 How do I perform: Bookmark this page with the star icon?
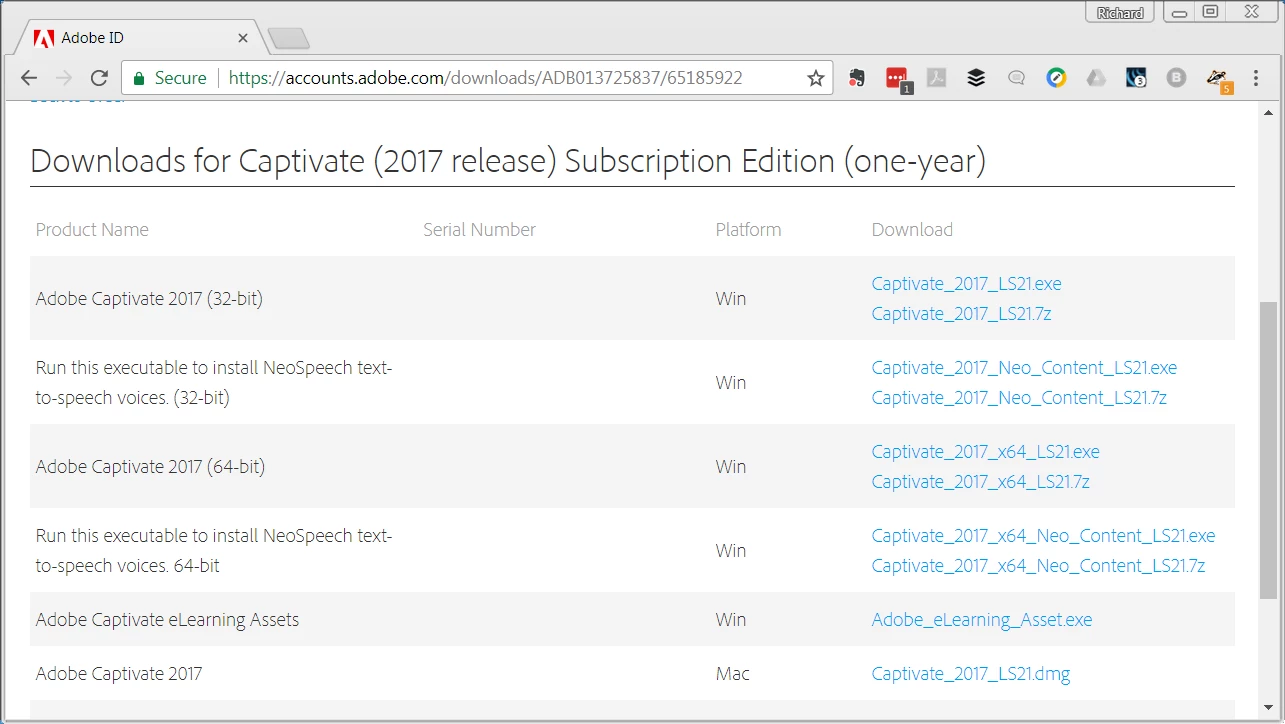816,78
